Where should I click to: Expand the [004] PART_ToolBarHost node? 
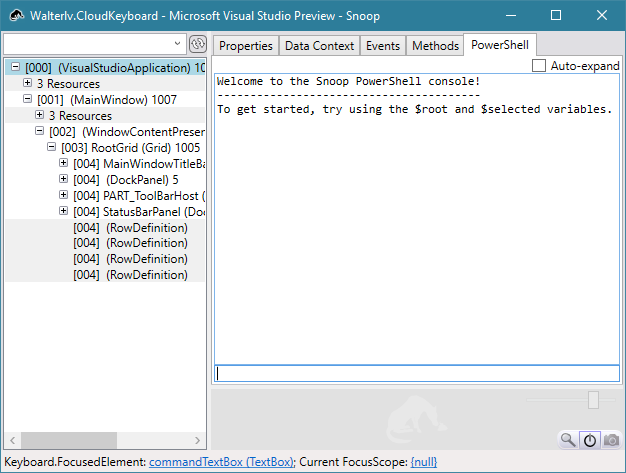tap(63, 194)
